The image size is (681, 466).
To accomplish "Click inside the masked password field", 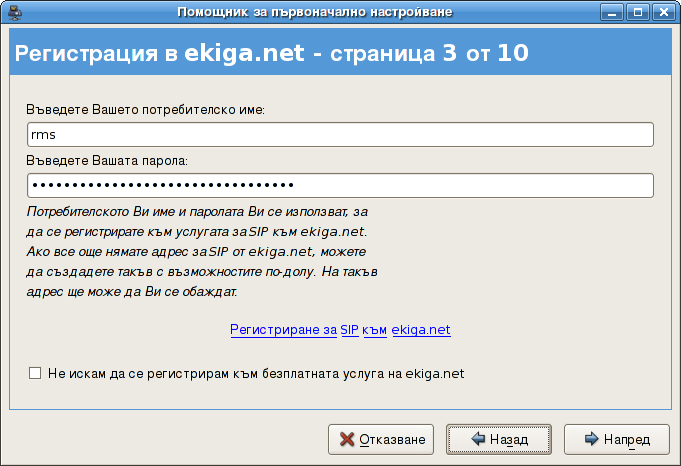I will coord(340,186).
